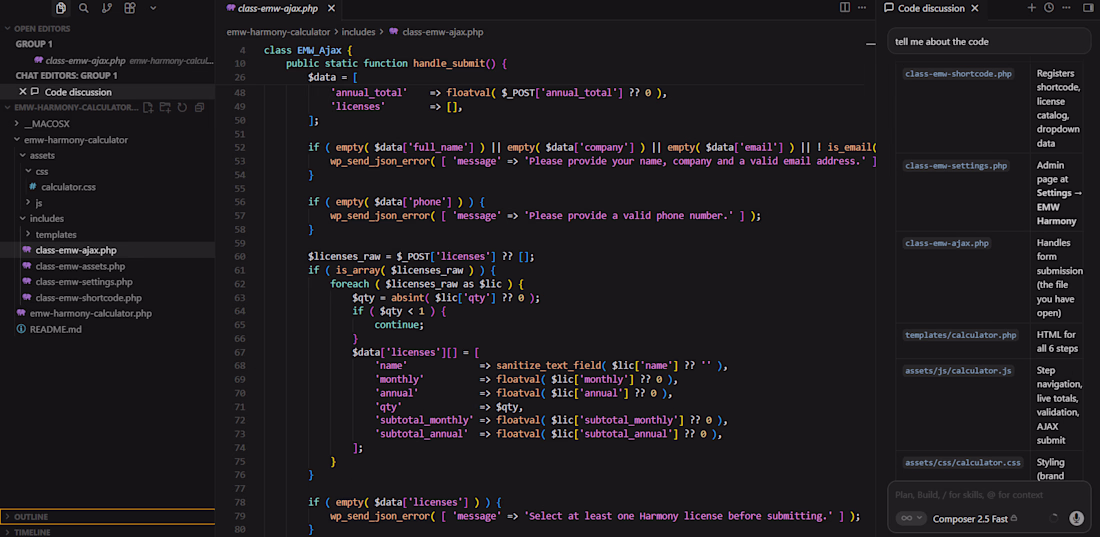
Task: Start voice input with microphone button
Action: (1076, 518)
